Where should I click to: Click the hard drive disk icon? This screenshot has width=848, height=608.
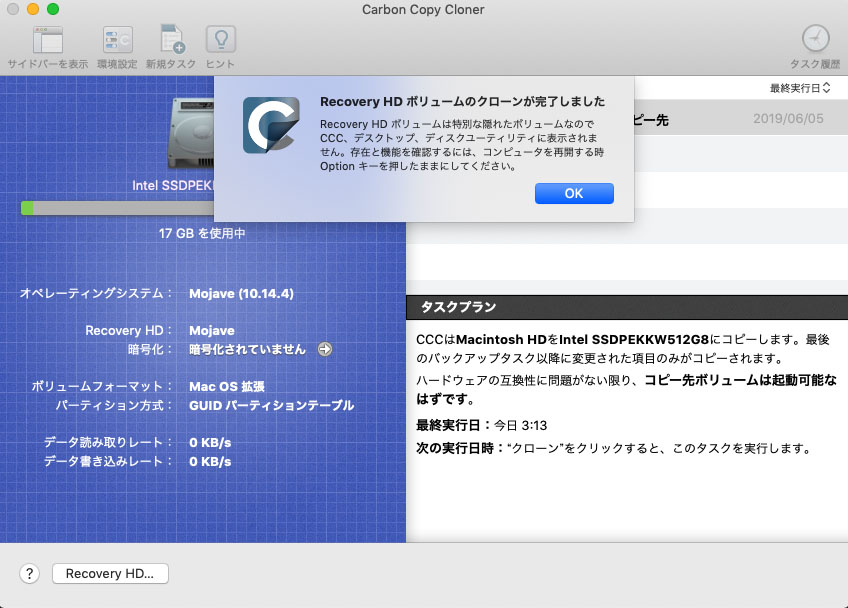[x=191, y=133]
